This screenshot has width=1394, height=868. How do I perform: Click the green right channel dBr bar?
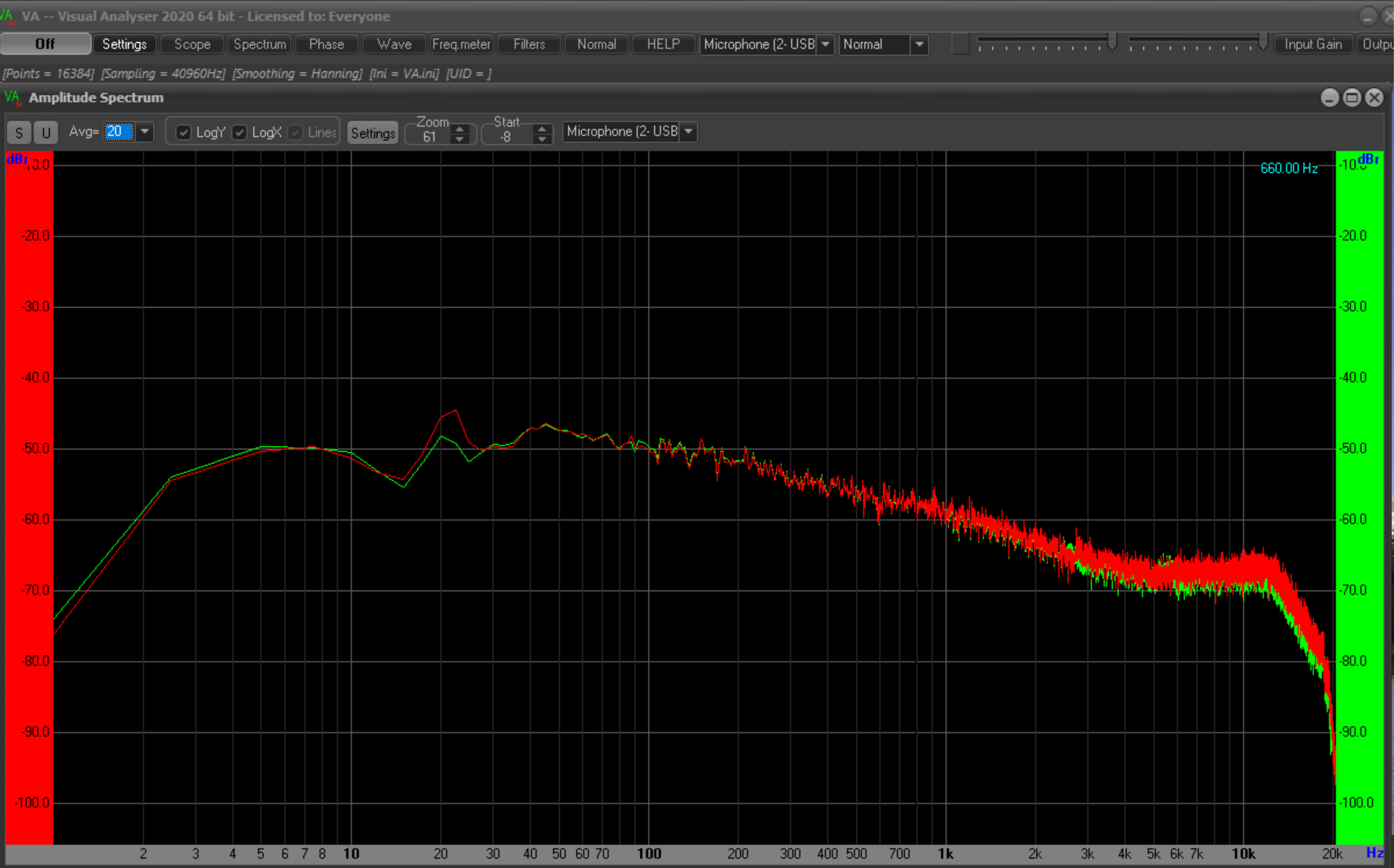click(1360, 497)
